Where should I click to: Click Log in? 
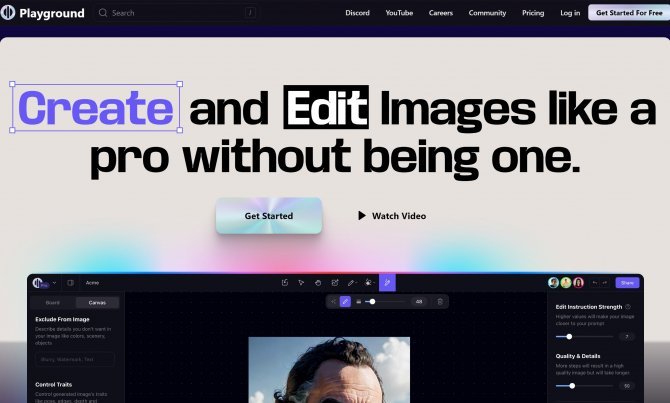coord(570,13)
